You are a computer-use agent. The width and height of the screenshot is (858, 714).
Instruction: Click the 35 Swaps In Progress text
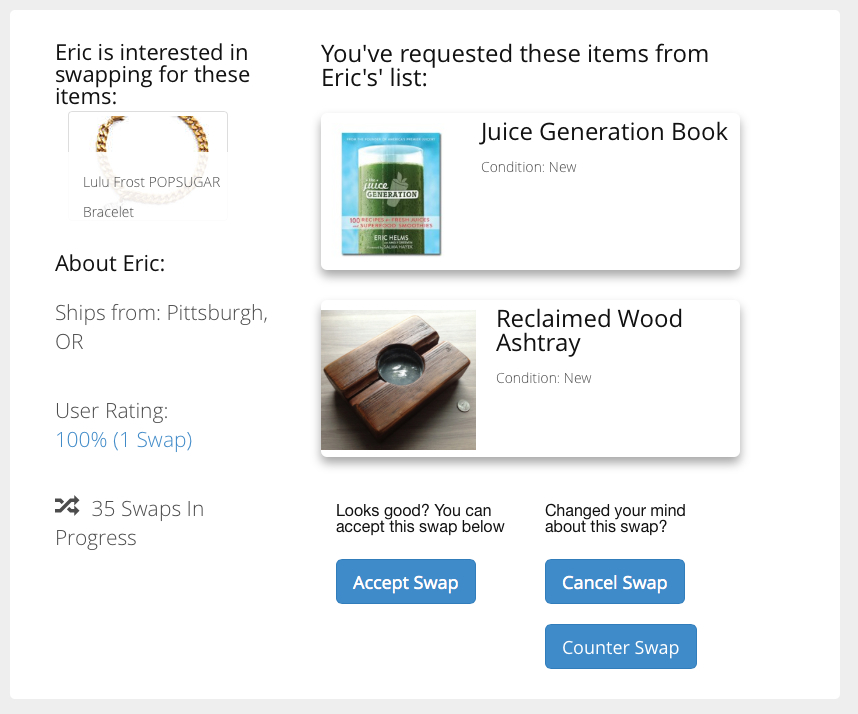[x=130, y=523]
